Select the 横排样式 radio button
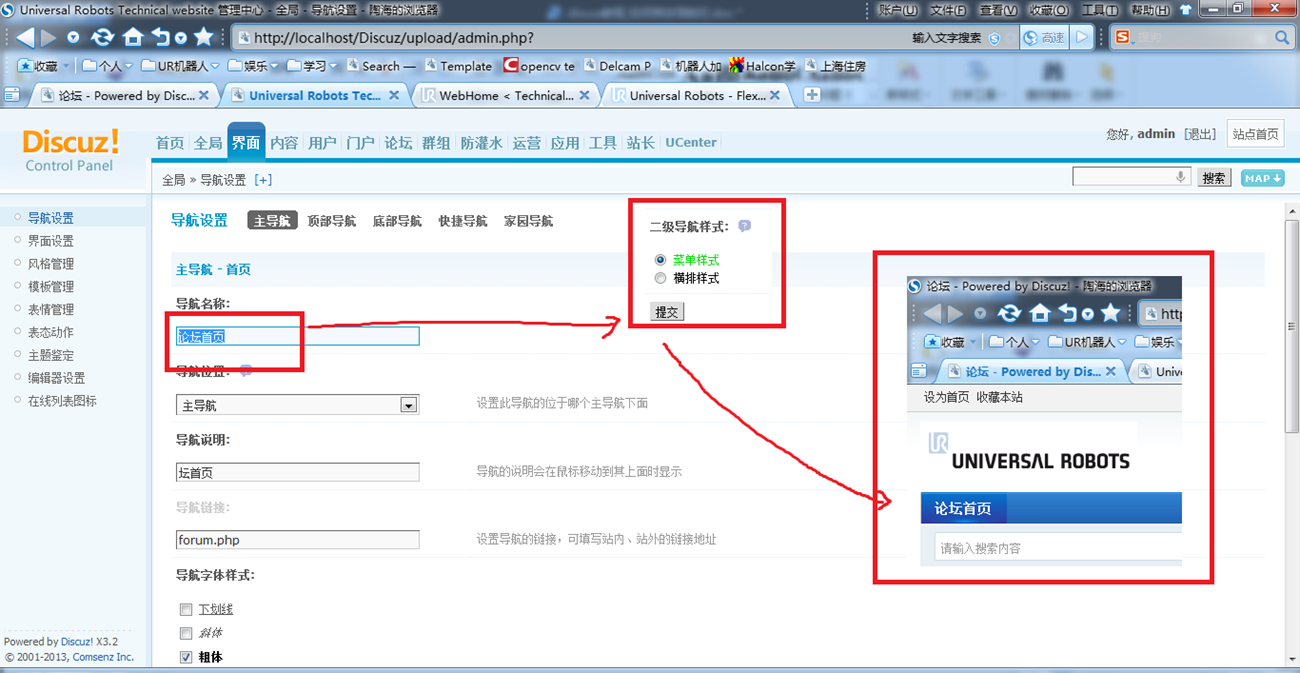This screenshot has width=1300, height=673. coord(660,278)
